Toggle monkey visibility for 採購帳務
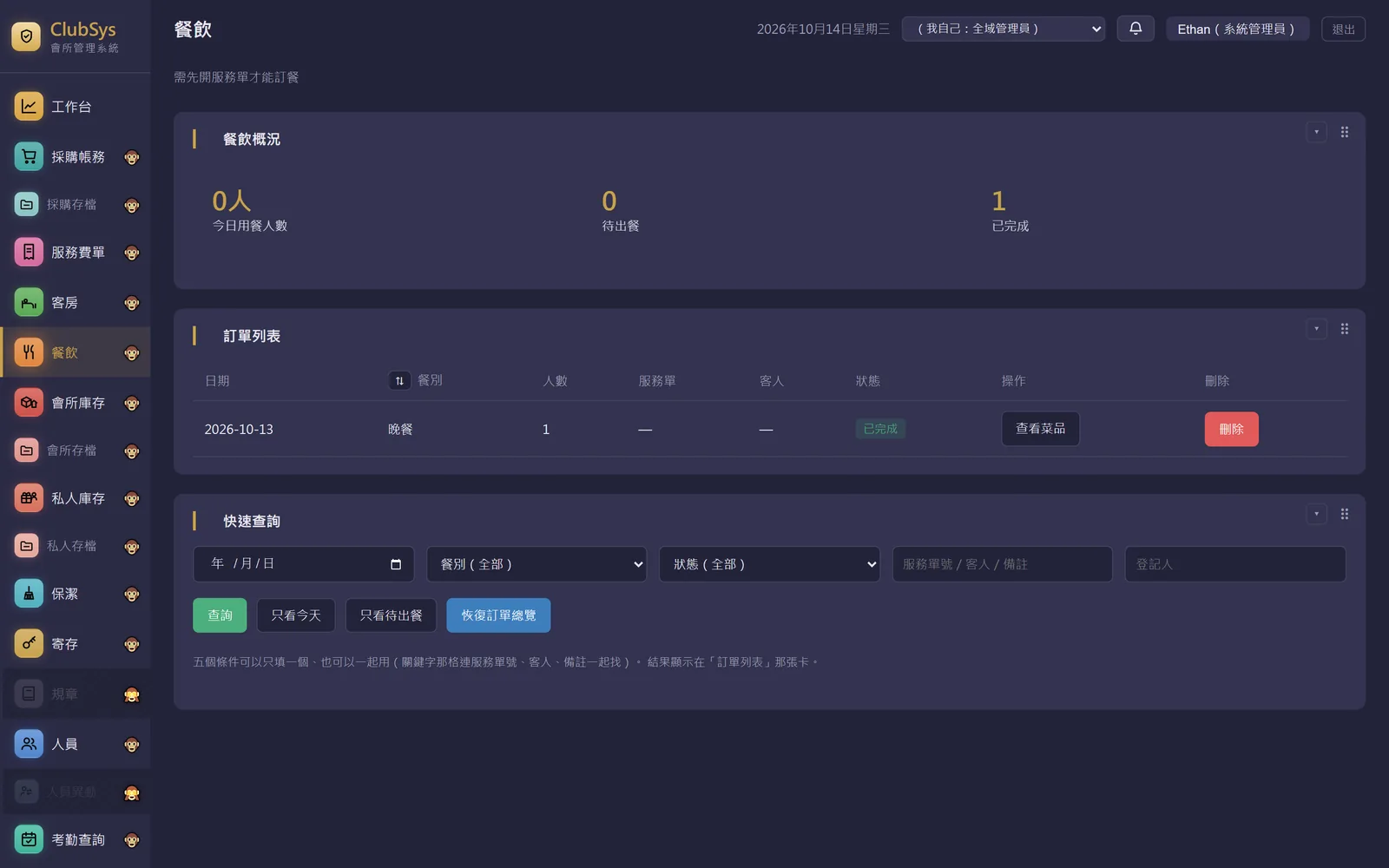 (132, 157)
